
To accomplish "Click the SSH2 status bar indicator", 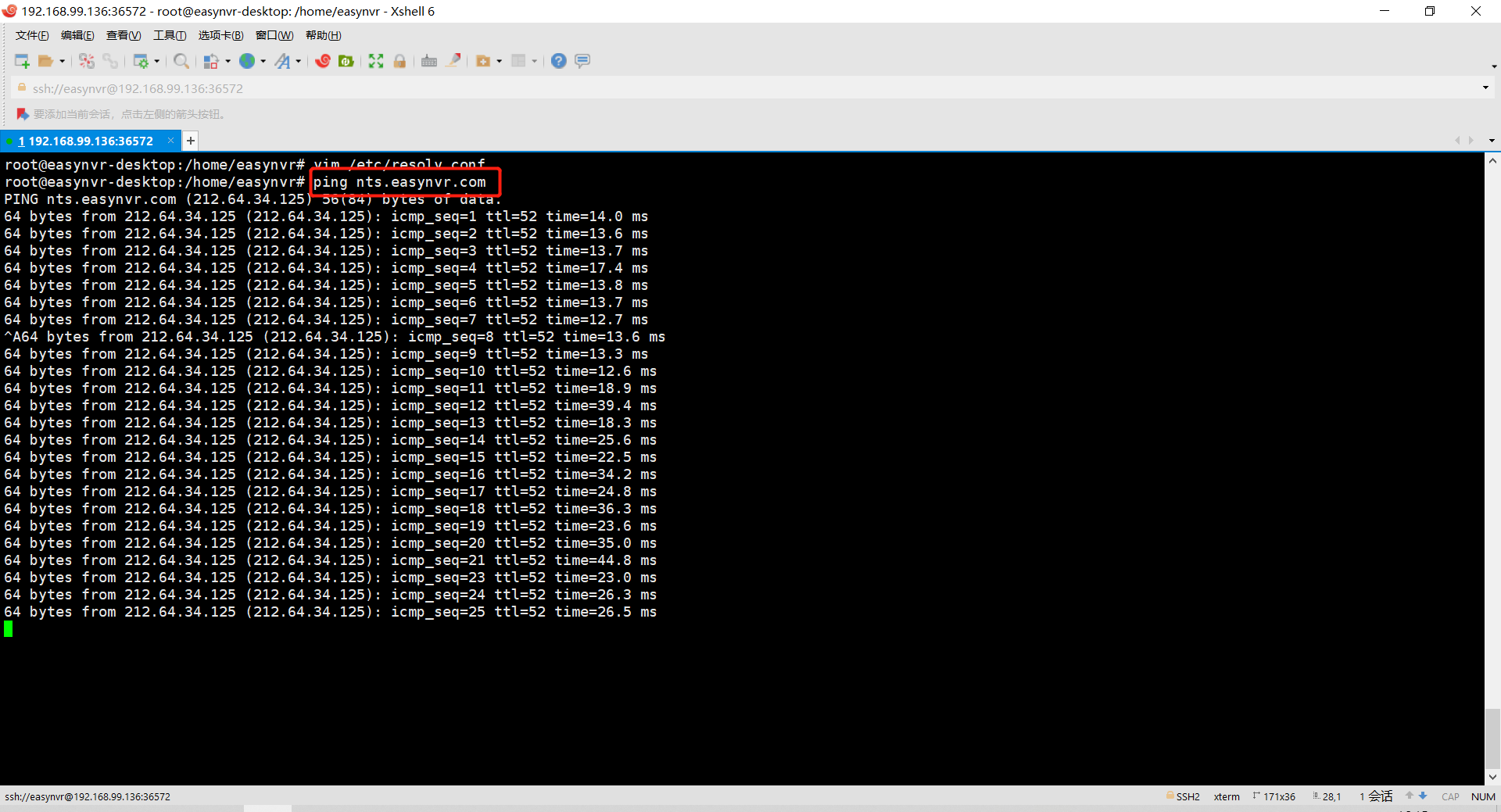I will tap(1184, 796).
